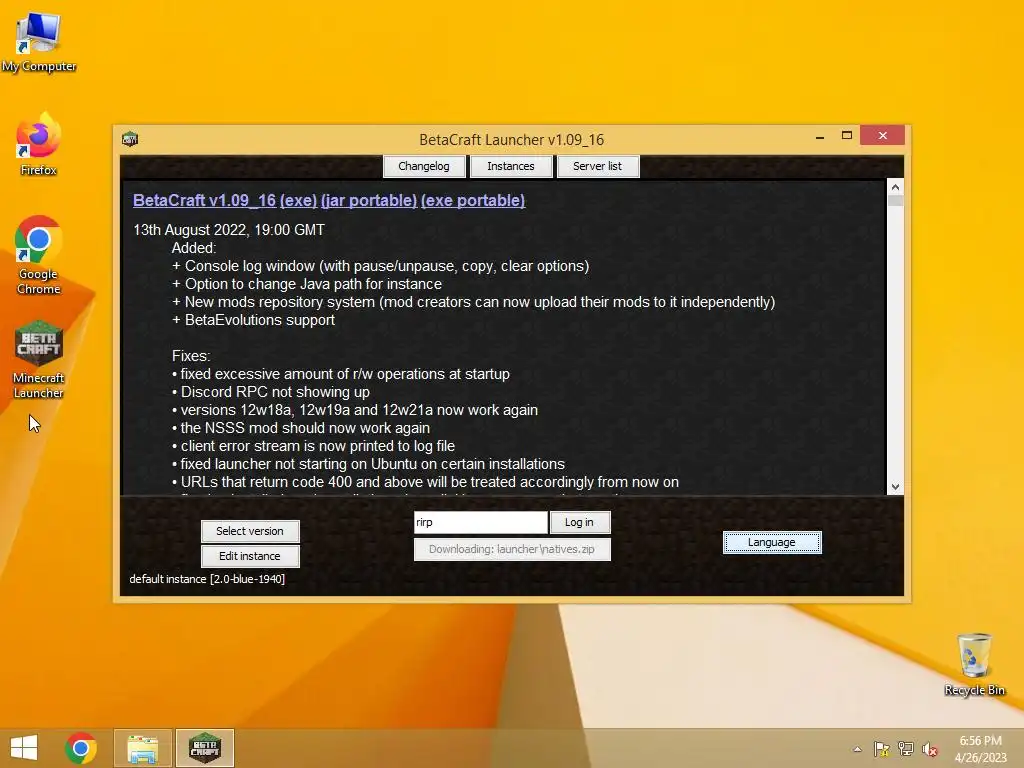Open the Windows Start button

(x=24, y=748)
